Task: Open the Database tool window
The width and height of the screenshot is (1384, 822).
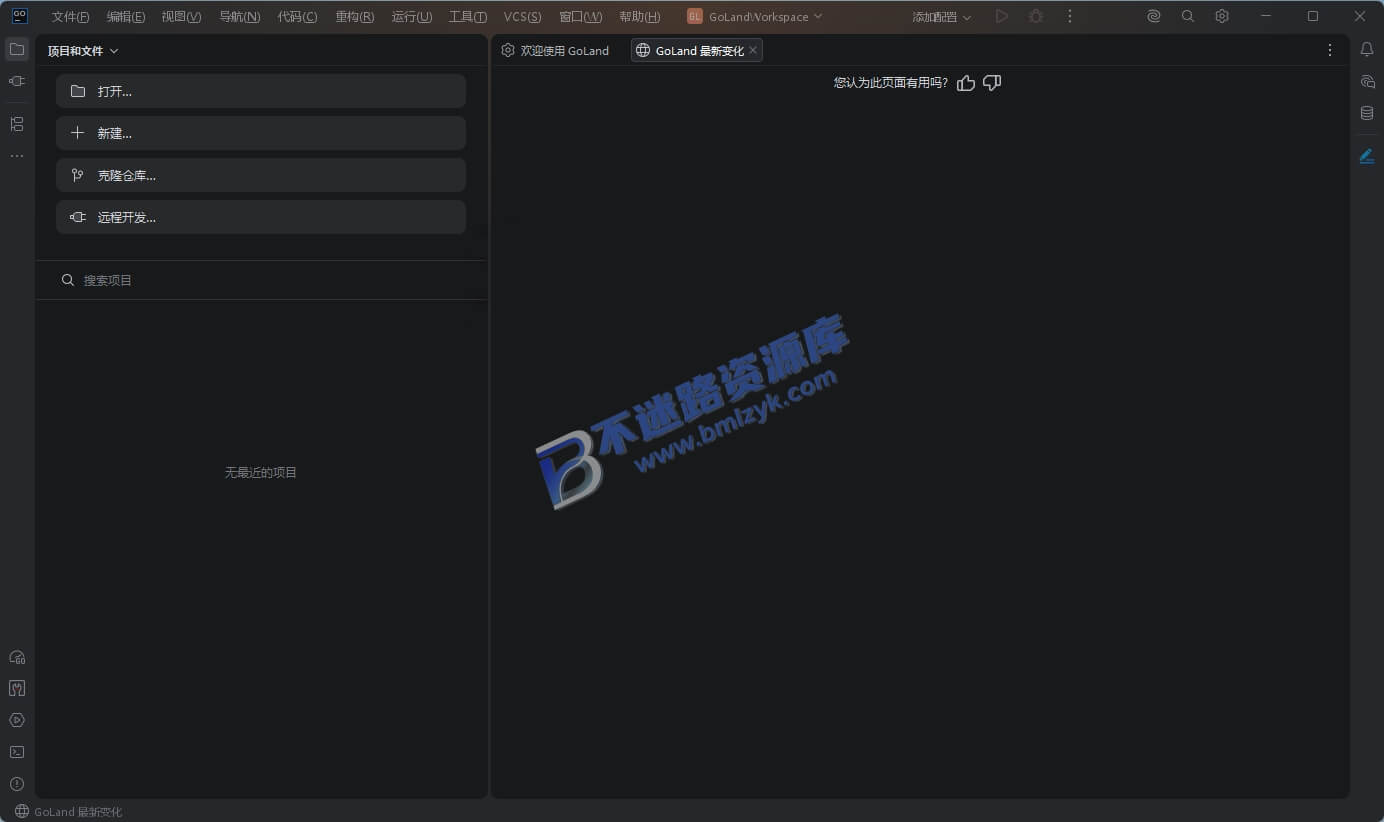Action: tap(1367, 113)
